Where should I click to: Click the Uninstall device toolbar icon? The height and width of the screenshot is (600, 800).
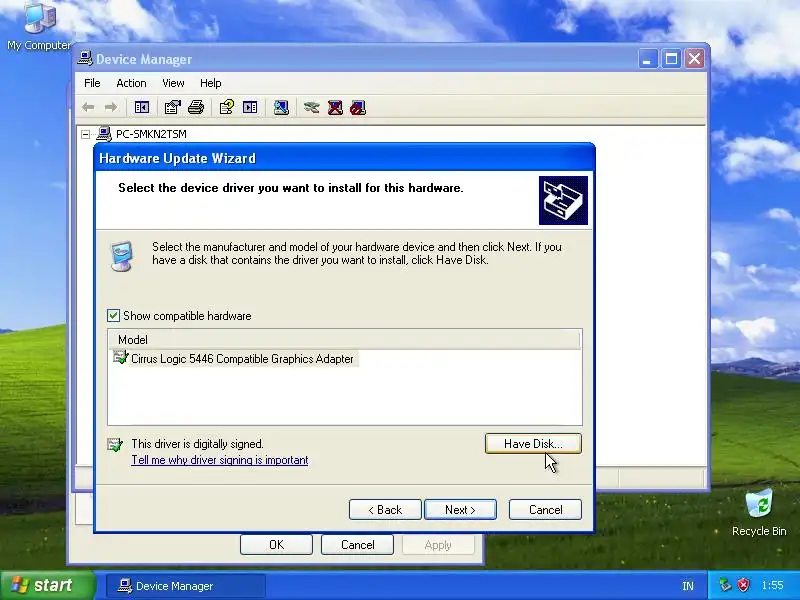(335, 108)
